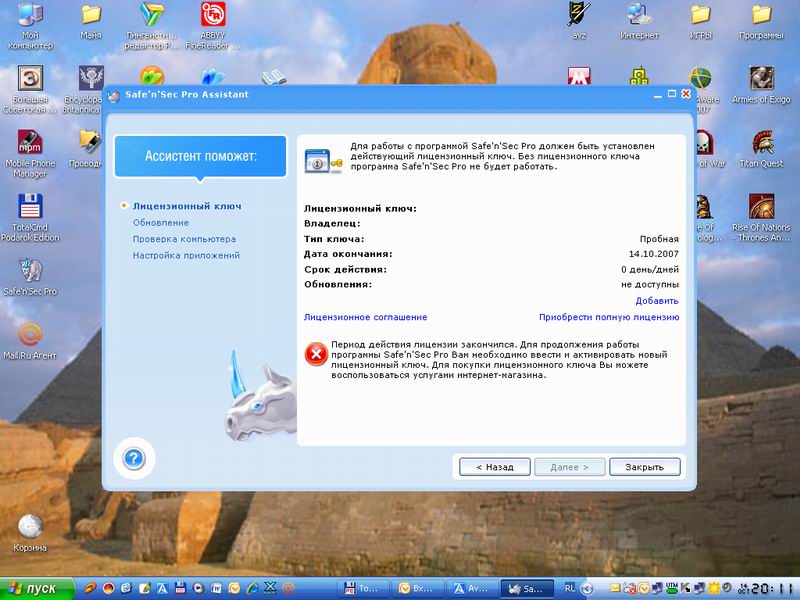
Task: Select the Настройка приложений step
Action: coord(186,255)
